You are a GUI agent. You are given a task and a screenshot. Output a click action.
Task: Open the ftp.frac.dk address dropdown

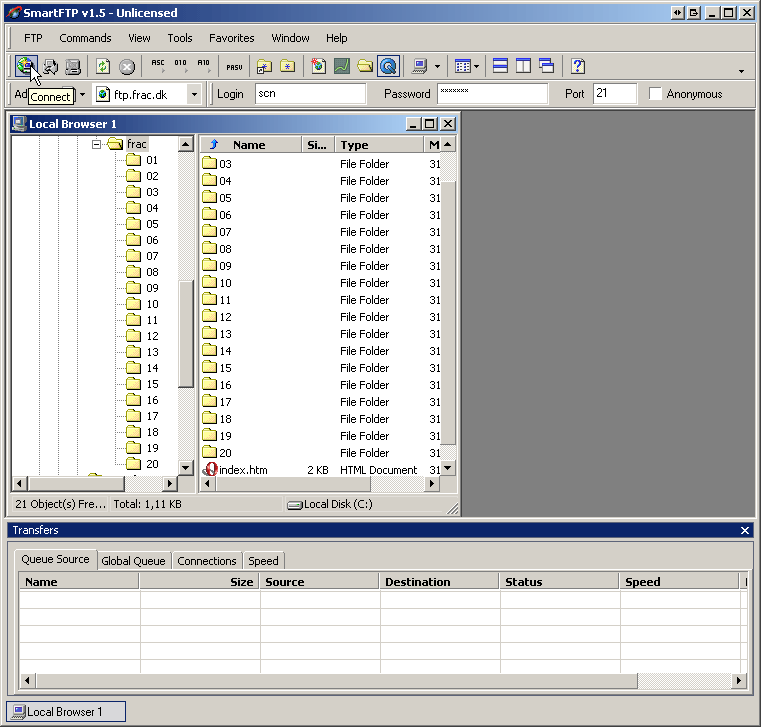pyautogui.click(x=194, y=94)
